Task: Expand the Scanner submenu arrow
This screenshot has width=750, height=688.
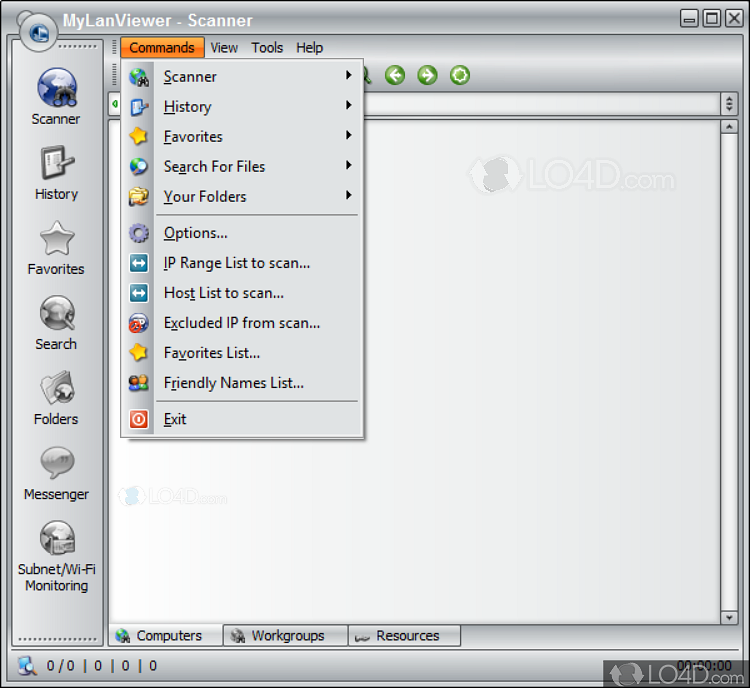Action: pos(349,75)
